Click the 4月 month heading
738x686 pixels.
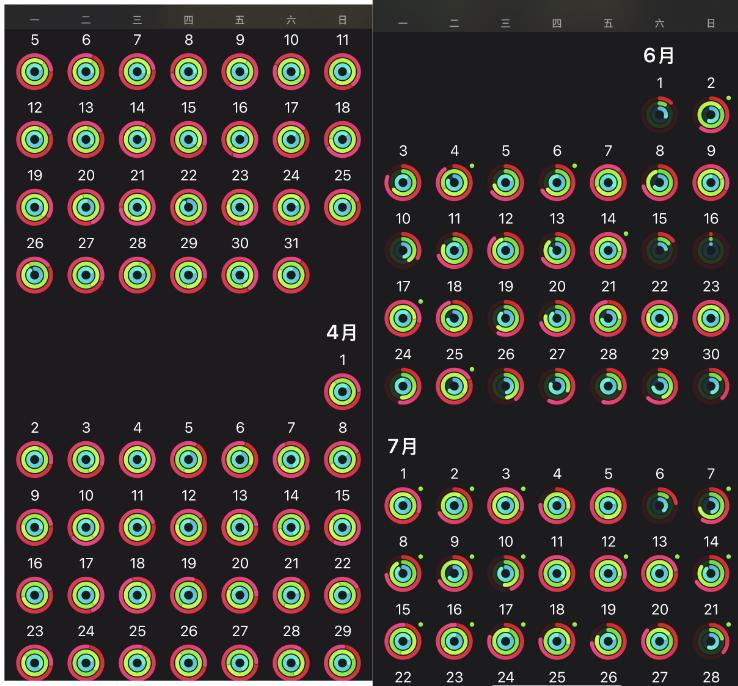coord(341,332)
